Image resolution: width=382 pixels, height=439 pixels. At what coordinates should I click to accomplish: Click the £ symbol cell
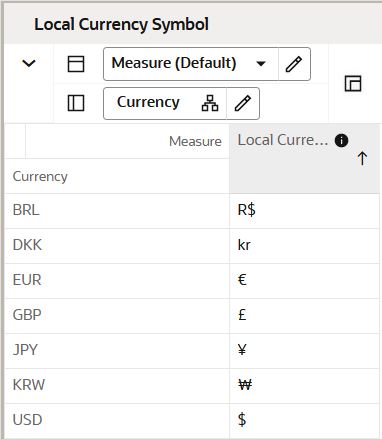coord(304,315)
